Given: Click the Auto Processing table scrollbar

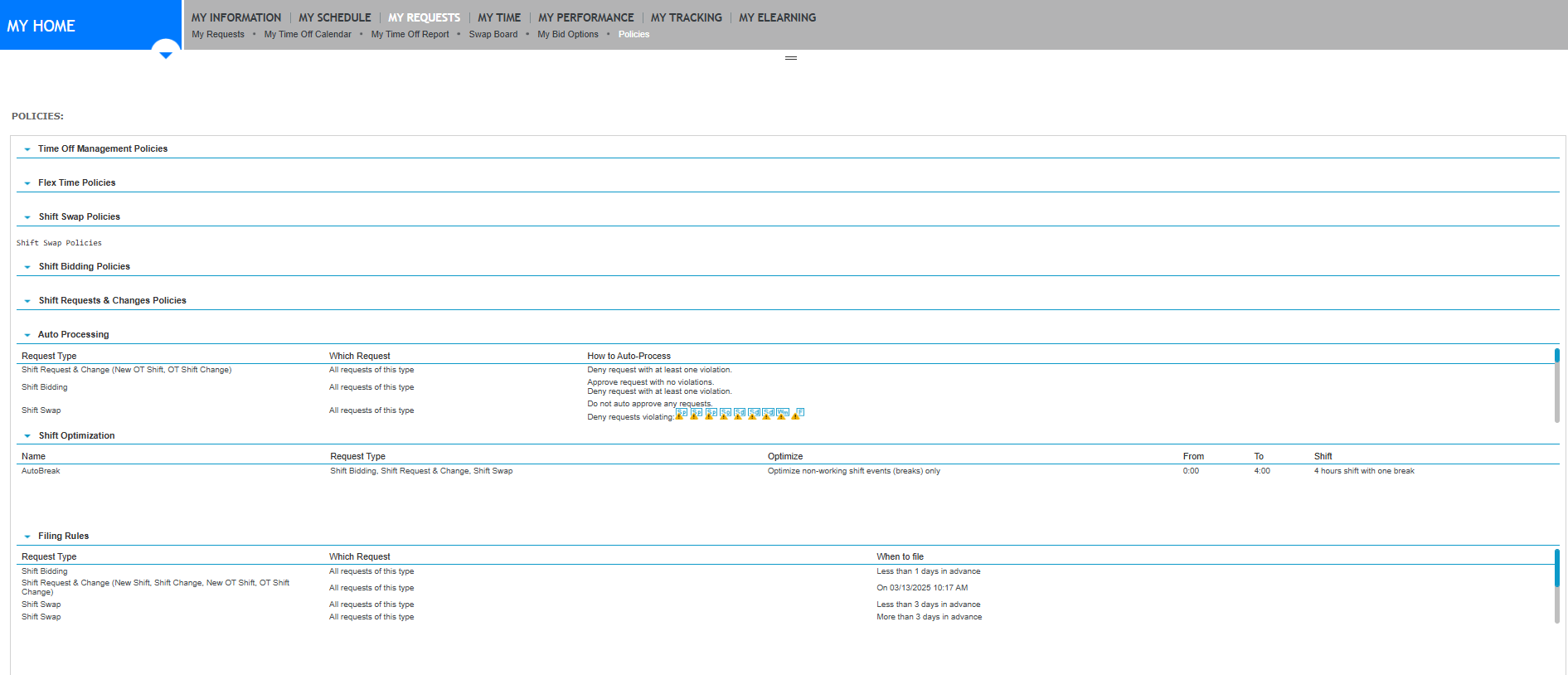Looking at the screenshot, I should (1557, 386).
